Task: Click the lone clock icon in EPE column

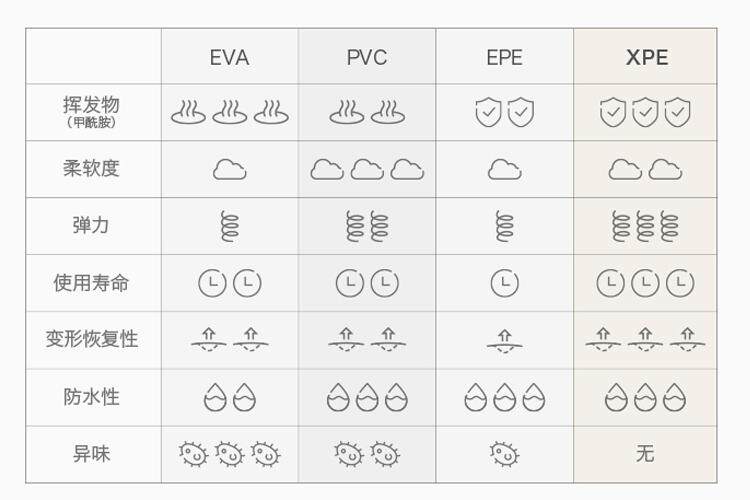Action: [x=504, y=283]
